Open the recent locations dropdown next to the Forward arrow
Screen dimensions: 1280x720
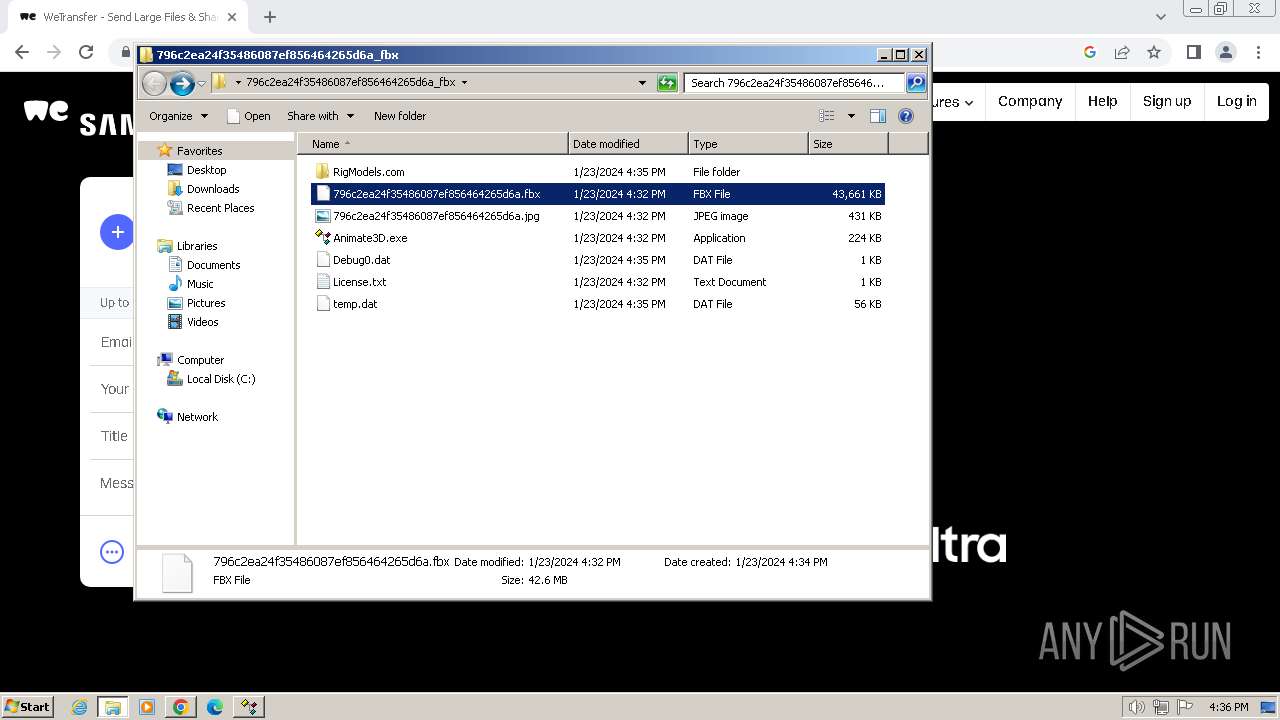pyautogui.click(x=202, y=83)
